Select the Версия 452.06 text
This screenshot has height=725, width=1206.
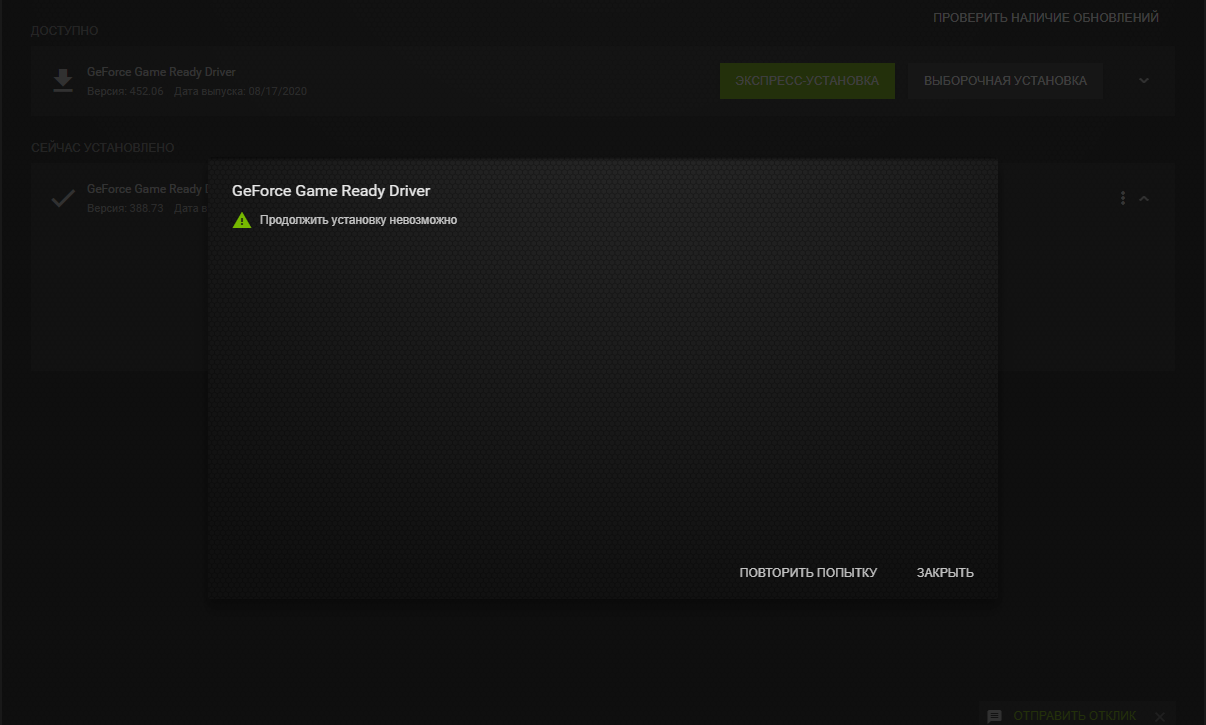[125, 91]
